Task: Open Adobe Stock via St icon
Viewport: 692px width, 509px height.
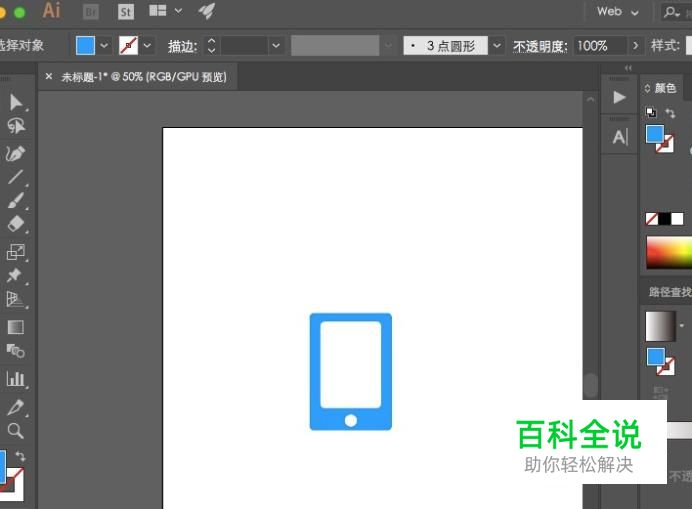Action: point(126,12)
